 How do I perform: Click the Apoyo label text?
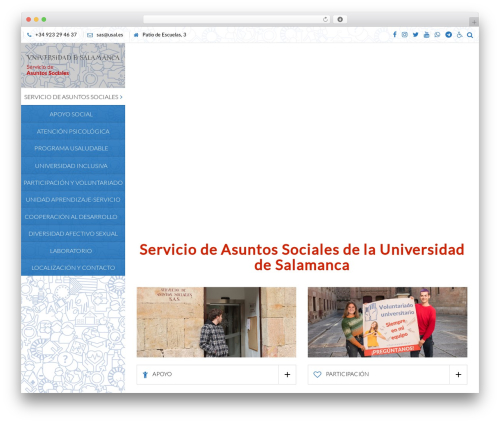(x=162, y=374)
